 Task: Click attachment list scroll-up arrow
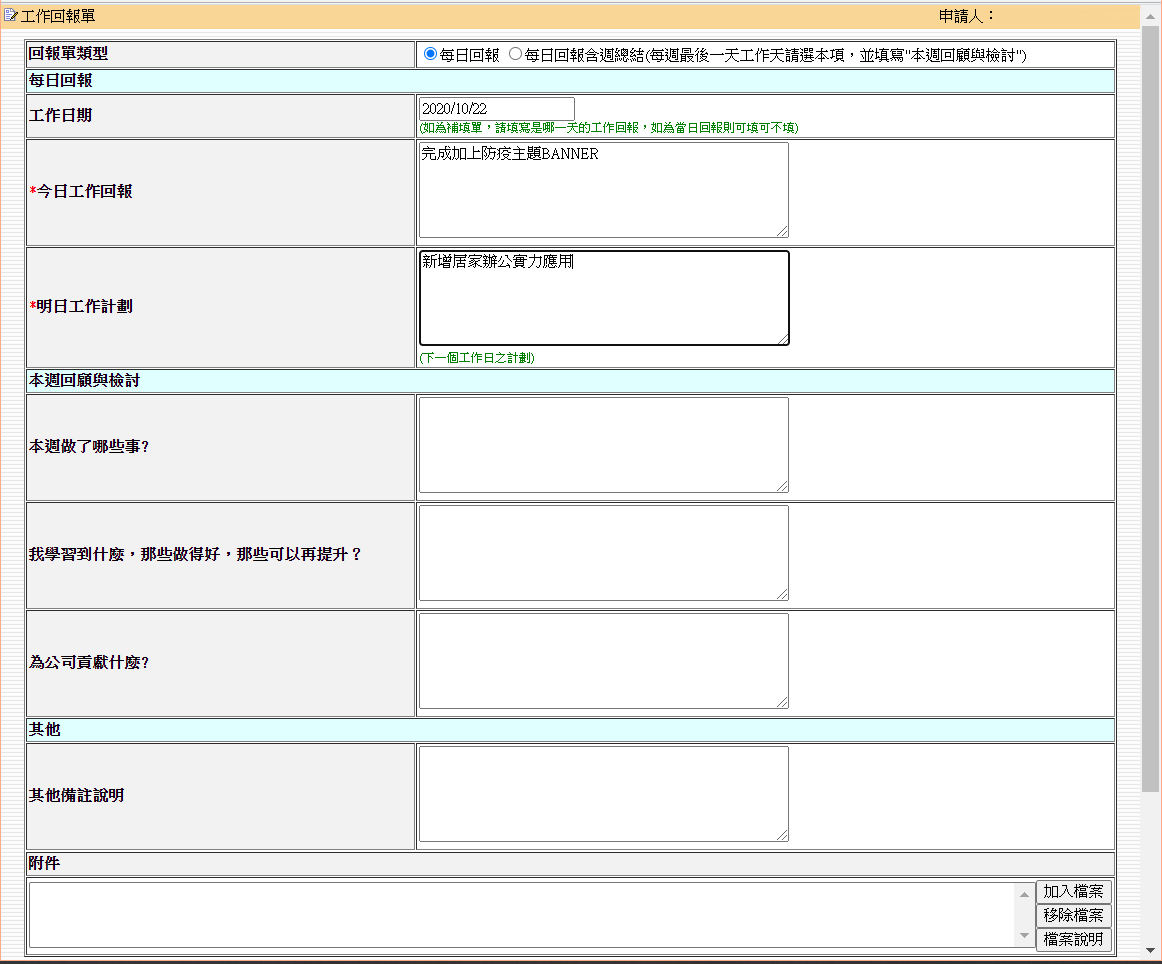point(1024,893)
